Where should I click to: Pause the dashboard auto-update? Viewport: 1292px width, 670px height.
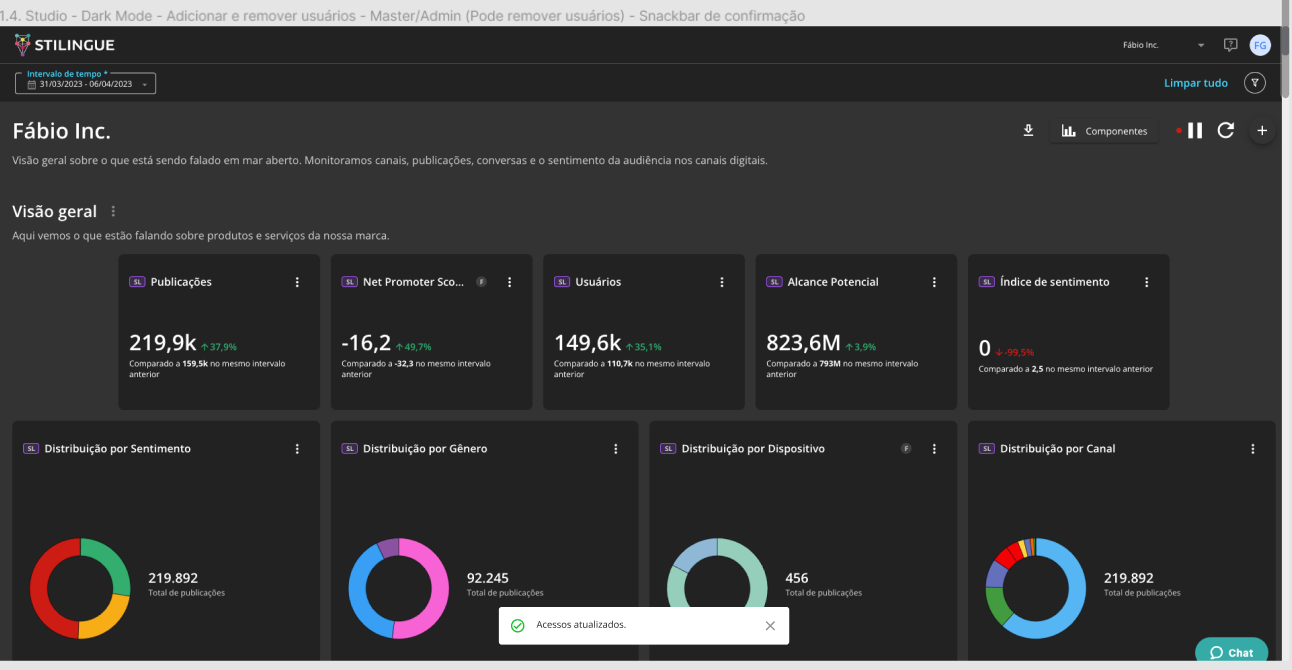[x=1195, y=130]
